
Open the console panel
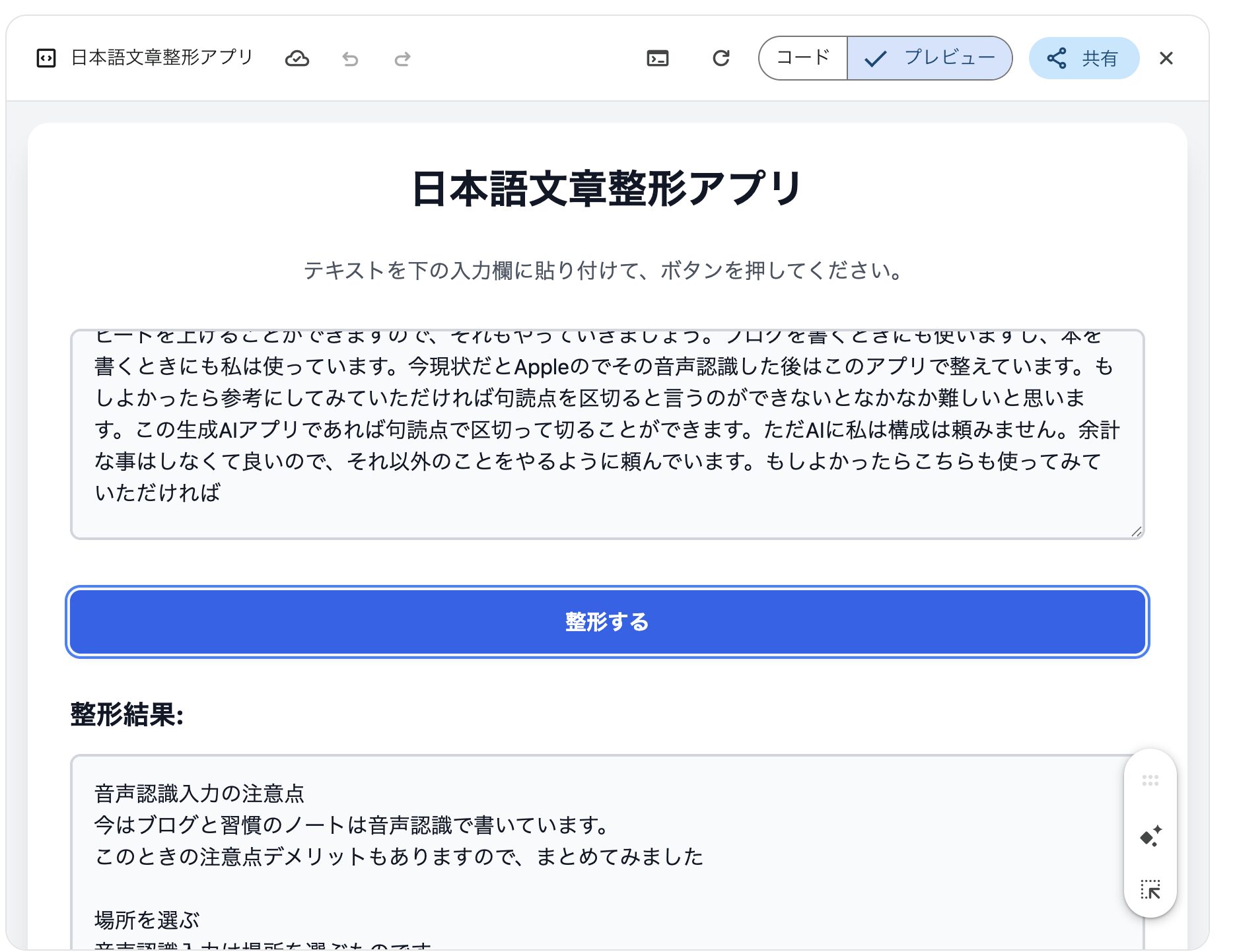pos(657,59)
